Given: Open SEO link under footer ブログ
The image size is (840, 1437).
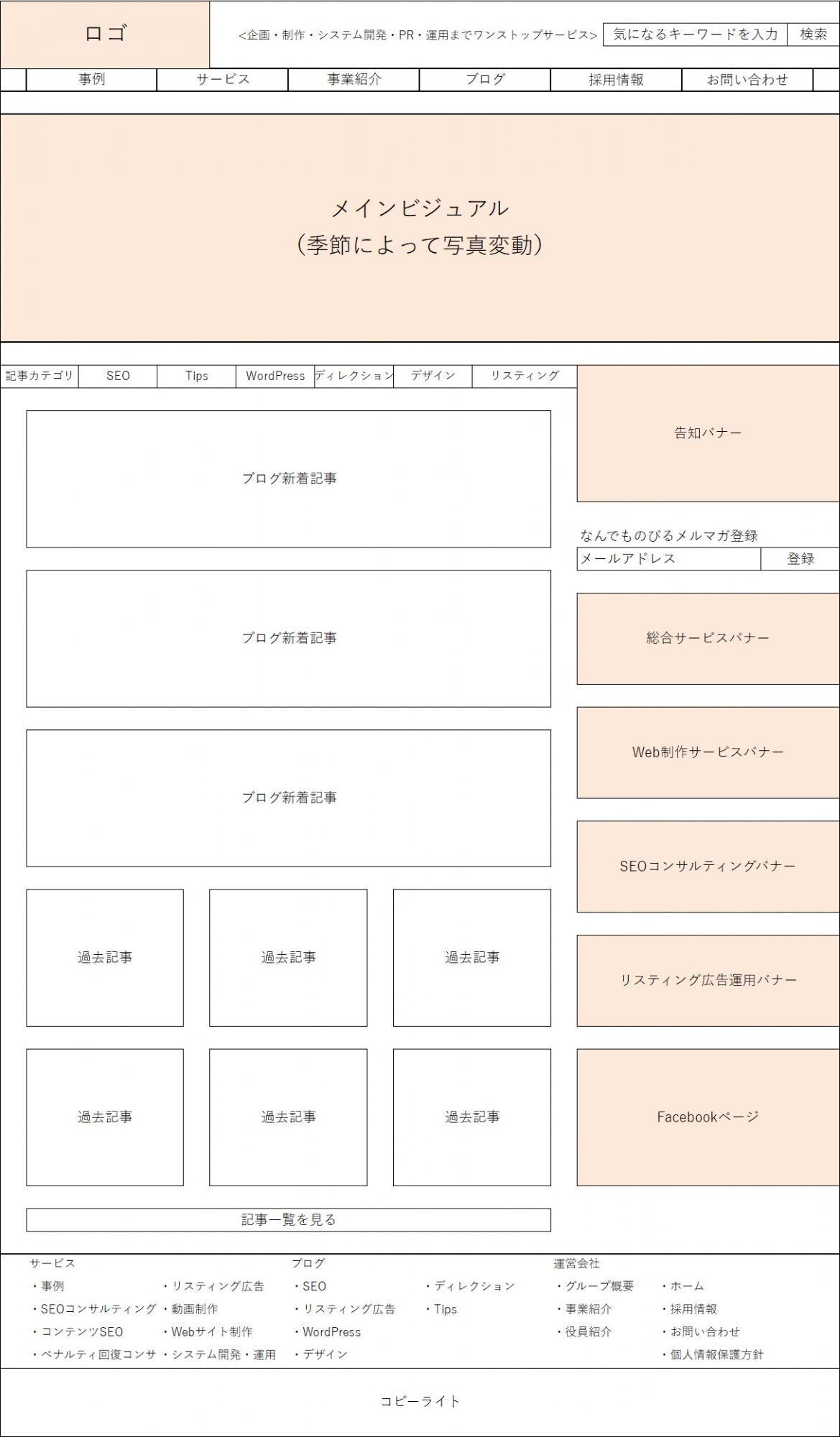Looking at the screenshot, I should (309, 1286).
